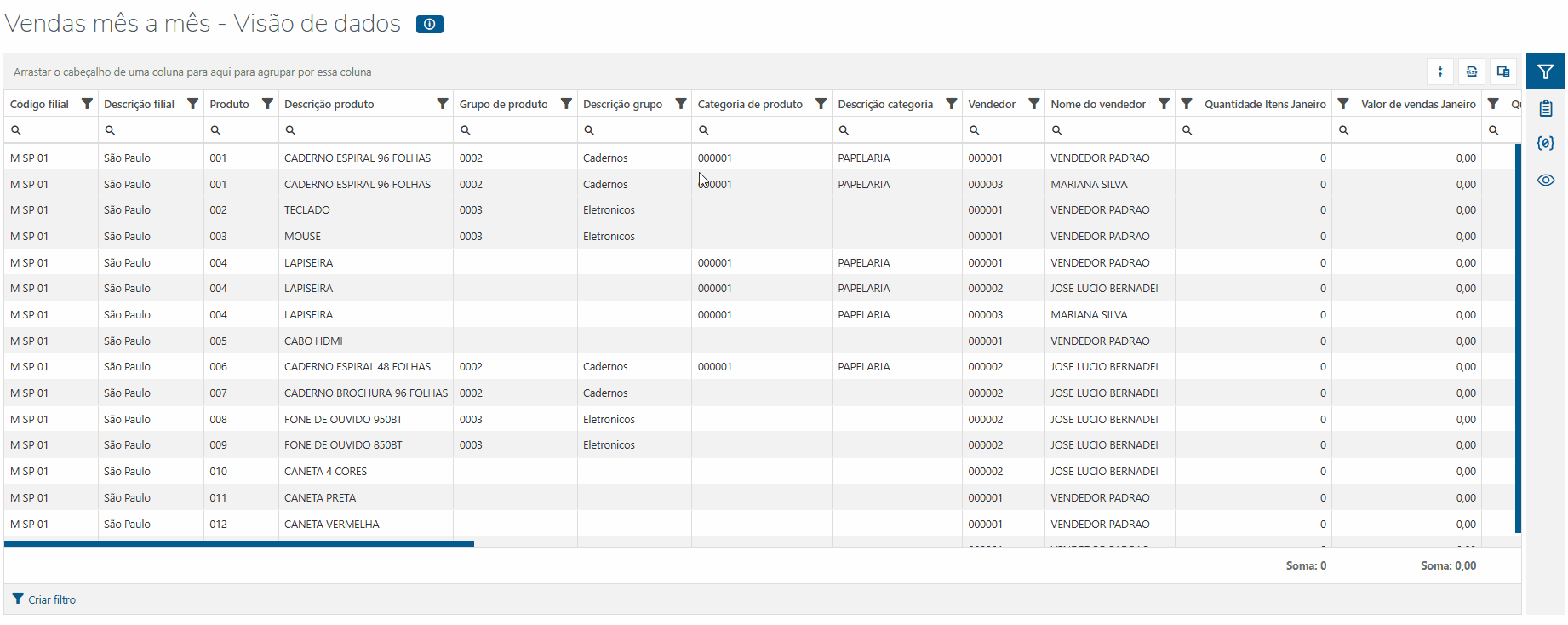Image resolution: width=1568 pixels, height=625 pixels.
Task: Open filter dropdown for Descrição produto column
Action: 443,104
